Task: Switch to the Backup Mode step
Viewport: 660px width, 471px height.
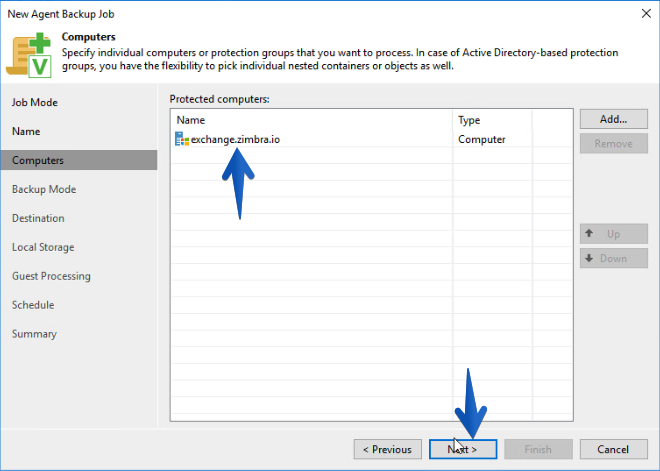Action: (44, 189)
